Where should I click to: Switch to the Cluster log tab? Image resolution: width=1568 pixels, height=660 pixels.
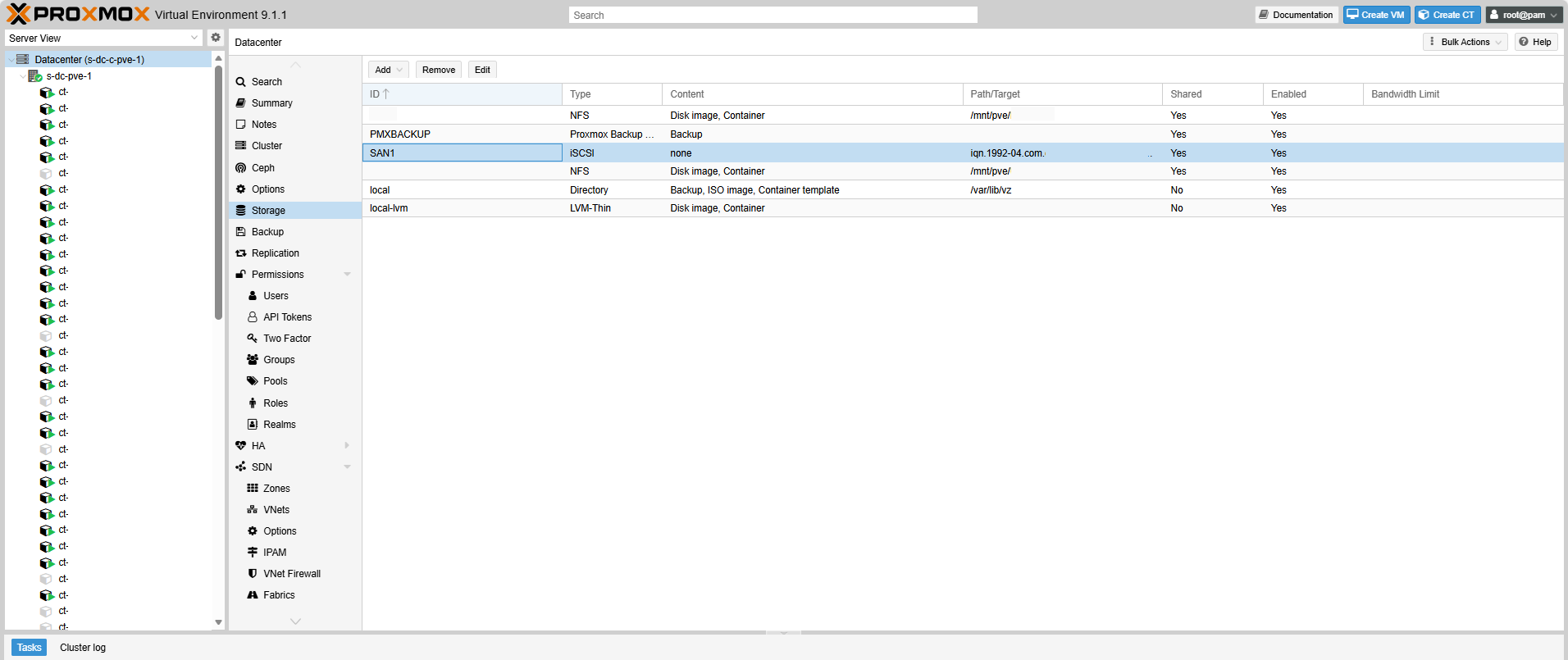[83, 648]
